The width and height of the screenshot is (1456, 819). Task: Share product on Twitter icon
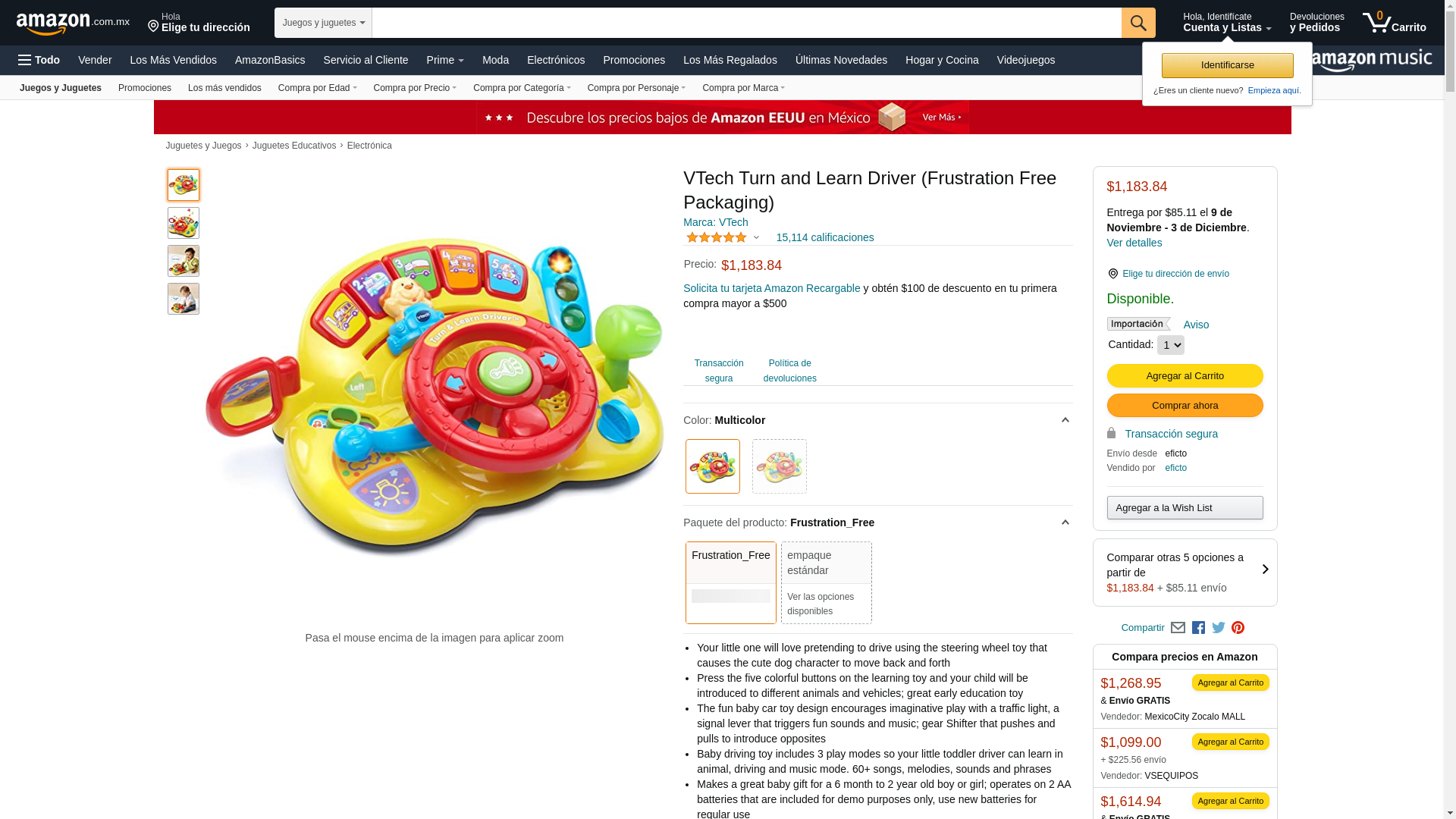(x=1219, y=628)
